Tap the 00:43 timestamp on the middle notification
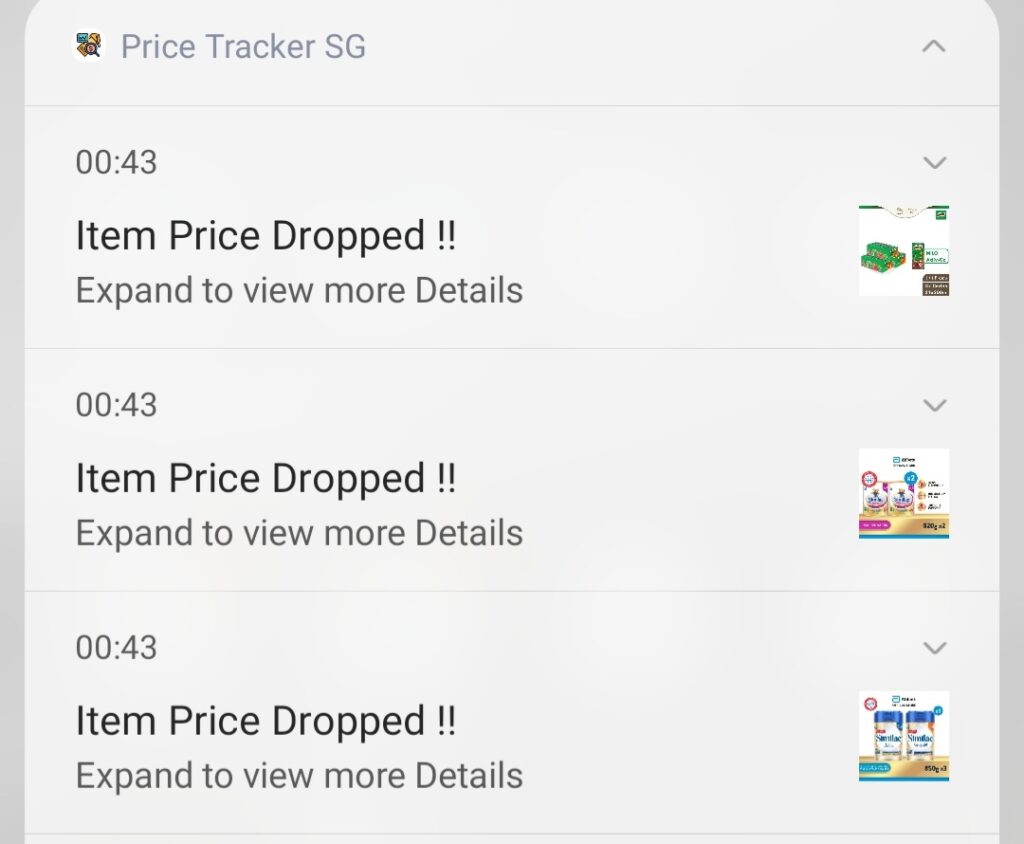This screenshot has width=1024, height=844. (116, 405)
